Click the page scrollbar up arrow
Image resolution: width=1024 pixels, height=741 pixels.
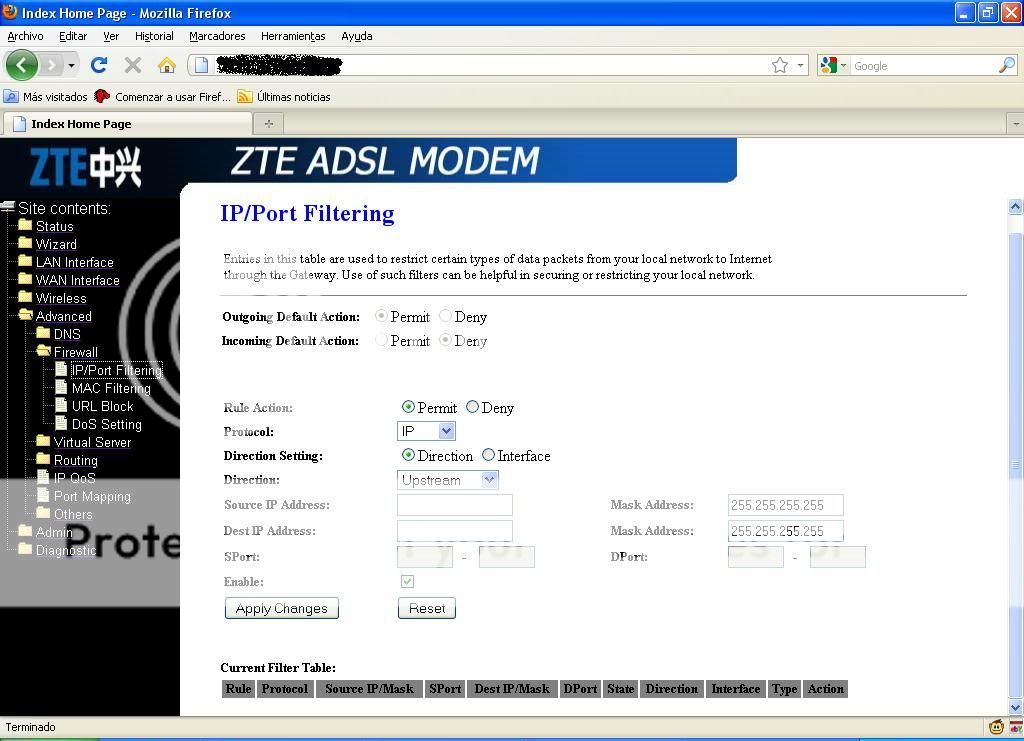(x=1014, y=205)
